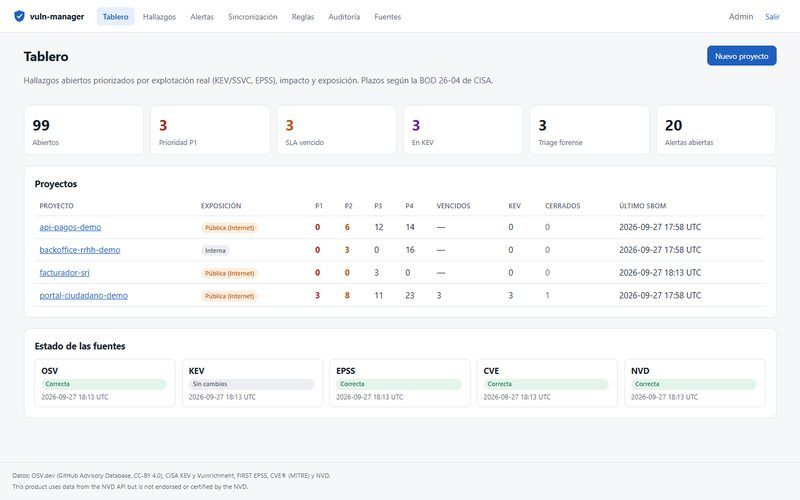This screenshot has height=500, width=800.
Task: Open the Fuentes tab
Action: coord(387,17)
